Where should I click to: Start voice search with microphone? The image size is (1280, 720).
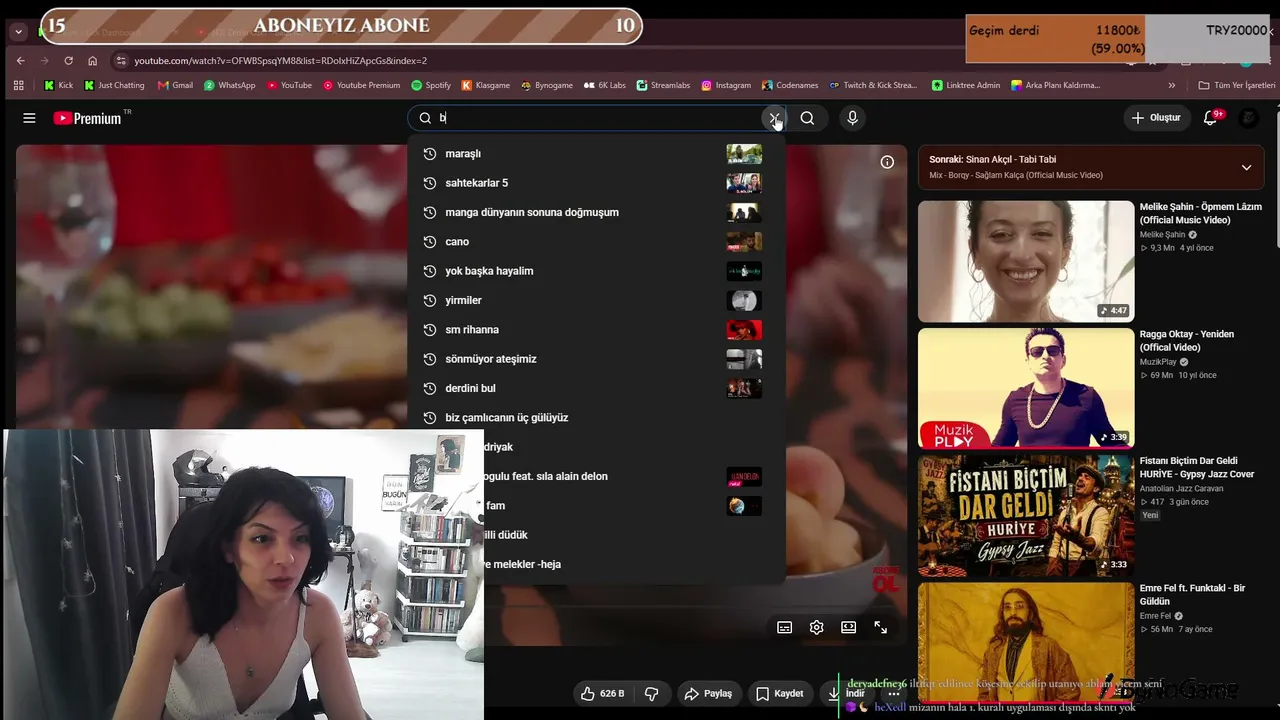pyautogui.click(x=852, y=118)
